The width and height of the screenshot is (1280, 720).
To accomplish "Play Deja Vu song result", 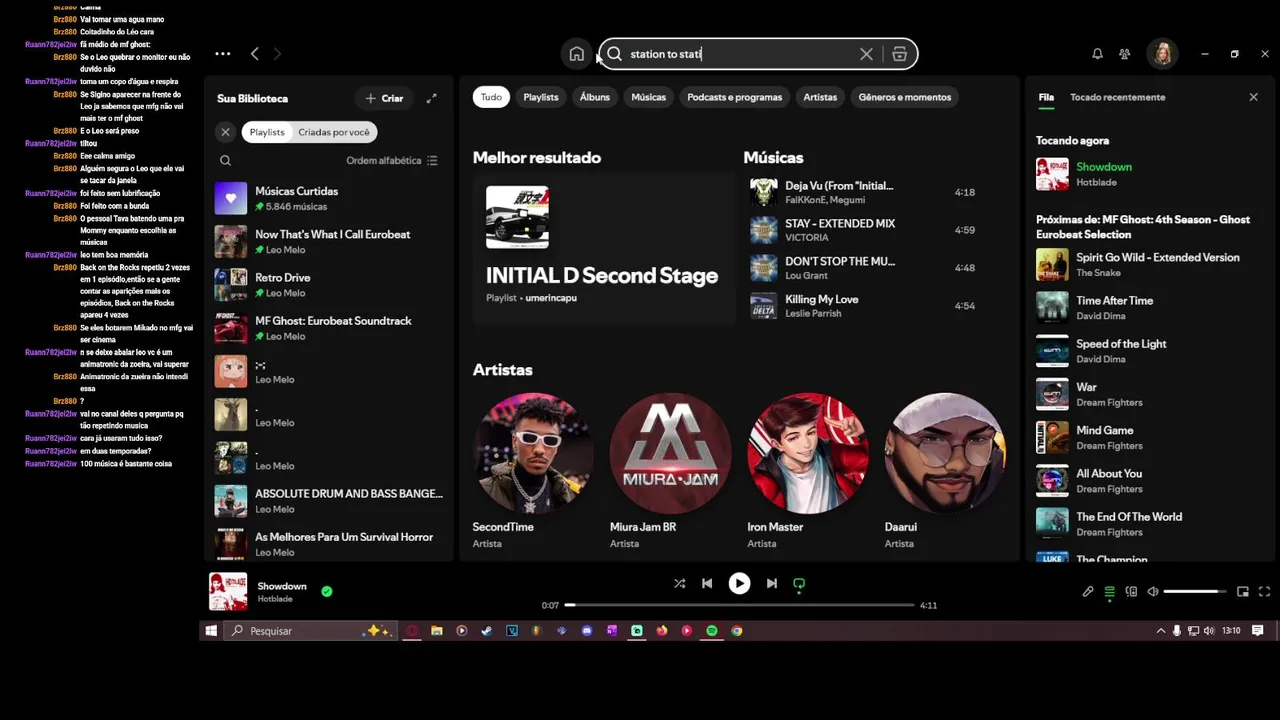I will click(864, 192).
